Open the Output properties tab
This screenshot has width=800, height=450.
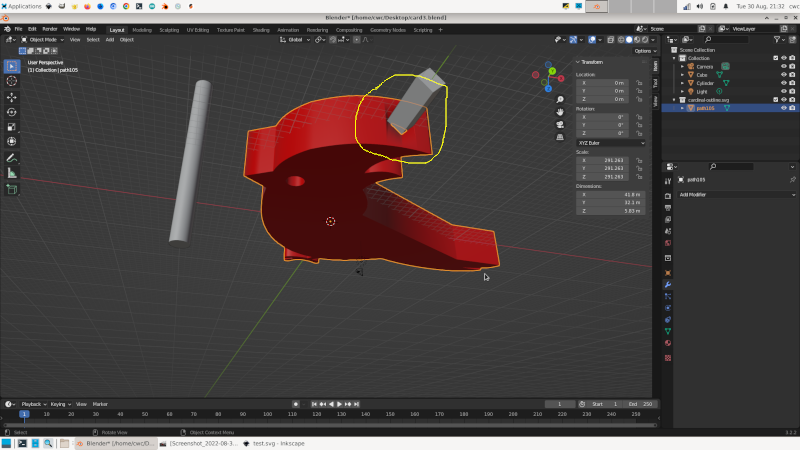pyautogui.click(x=668, y=208)
